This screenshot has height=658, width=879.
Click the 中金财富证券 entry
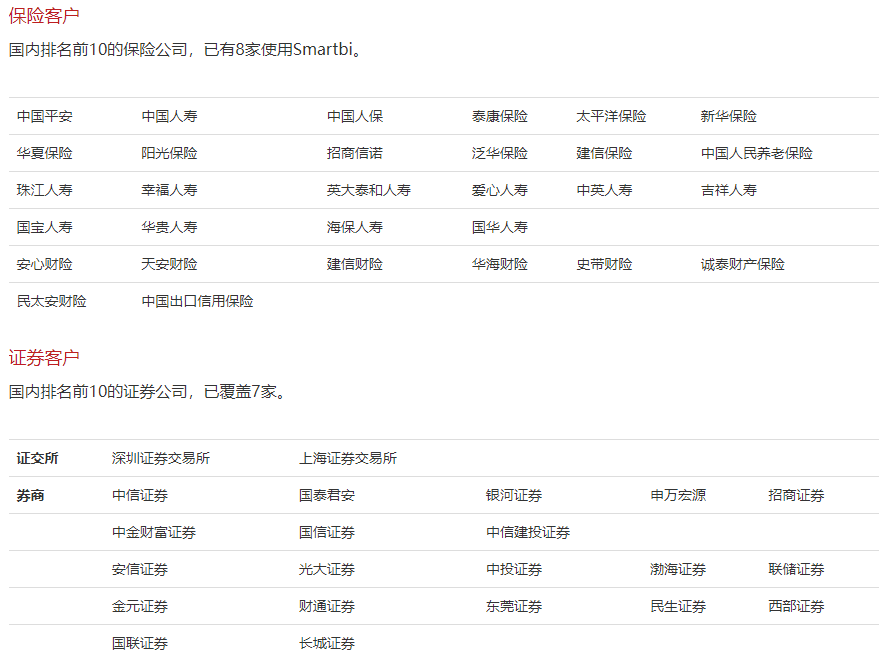pos(154,532)
